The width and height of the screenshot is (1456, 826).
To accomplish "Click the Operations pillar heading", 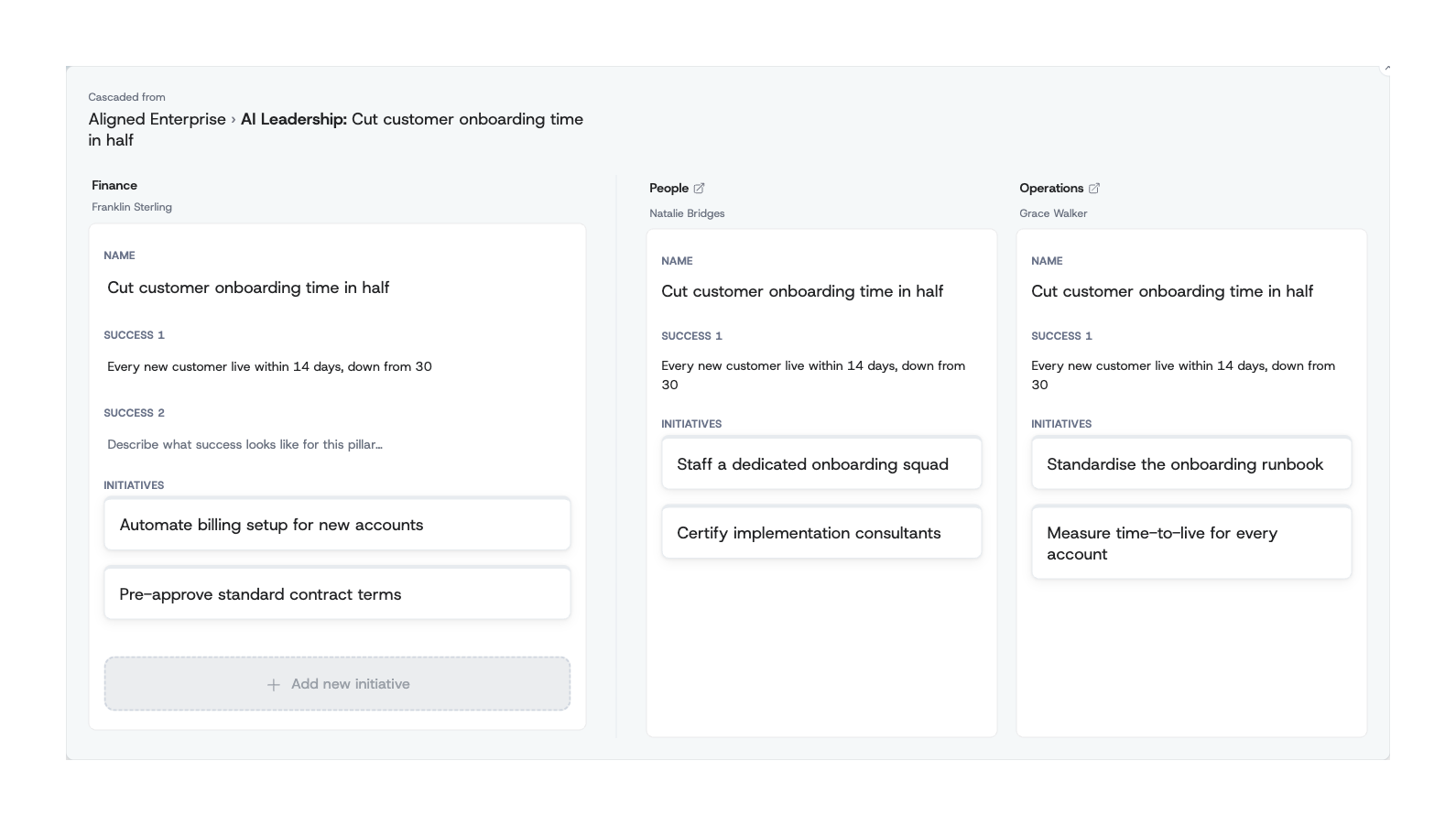I will pyautogui.click(x=1051, y=188).
